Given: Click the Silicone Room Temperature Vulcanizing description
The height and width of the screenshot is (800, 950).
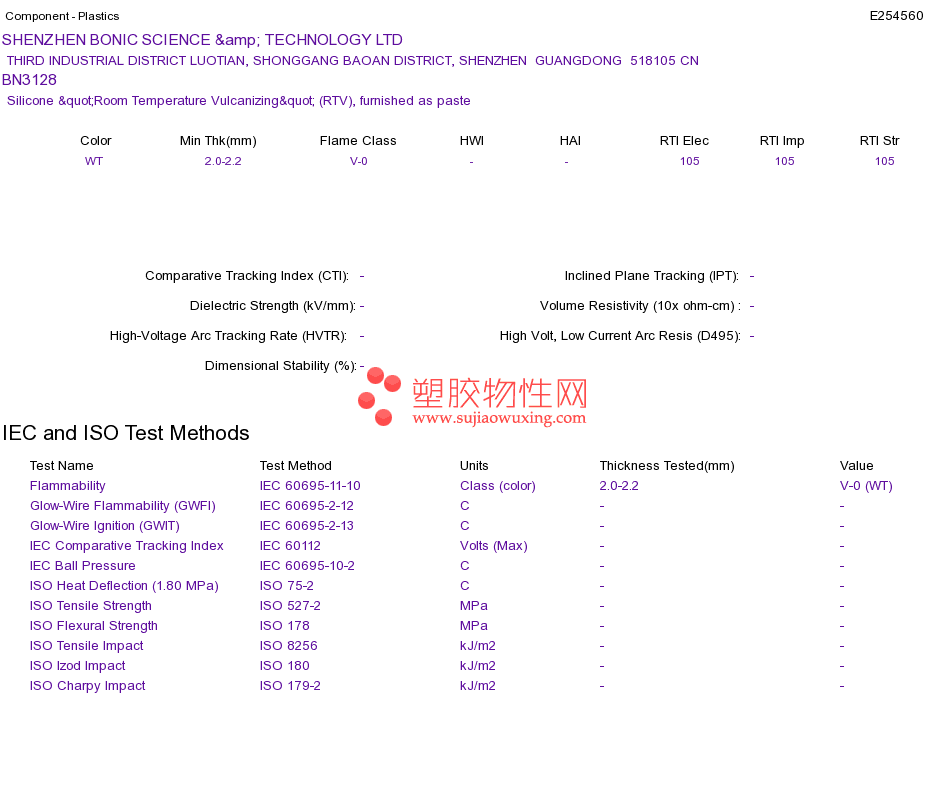Looking at the screenshot, I should click(x=239, y=101).
